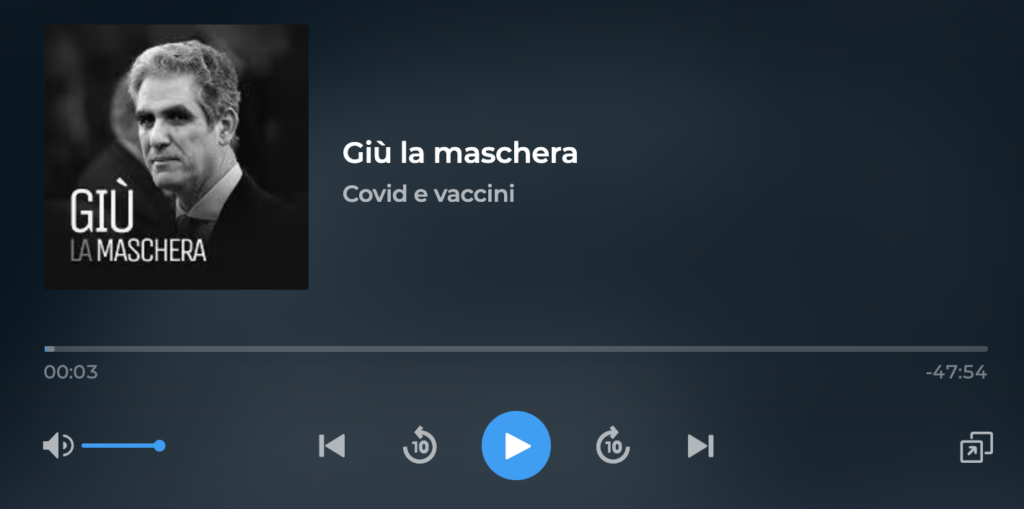Viewport: 1024px width, 509px height.
Task: Click the man's face in the cover image
Action: pos(171,124)
